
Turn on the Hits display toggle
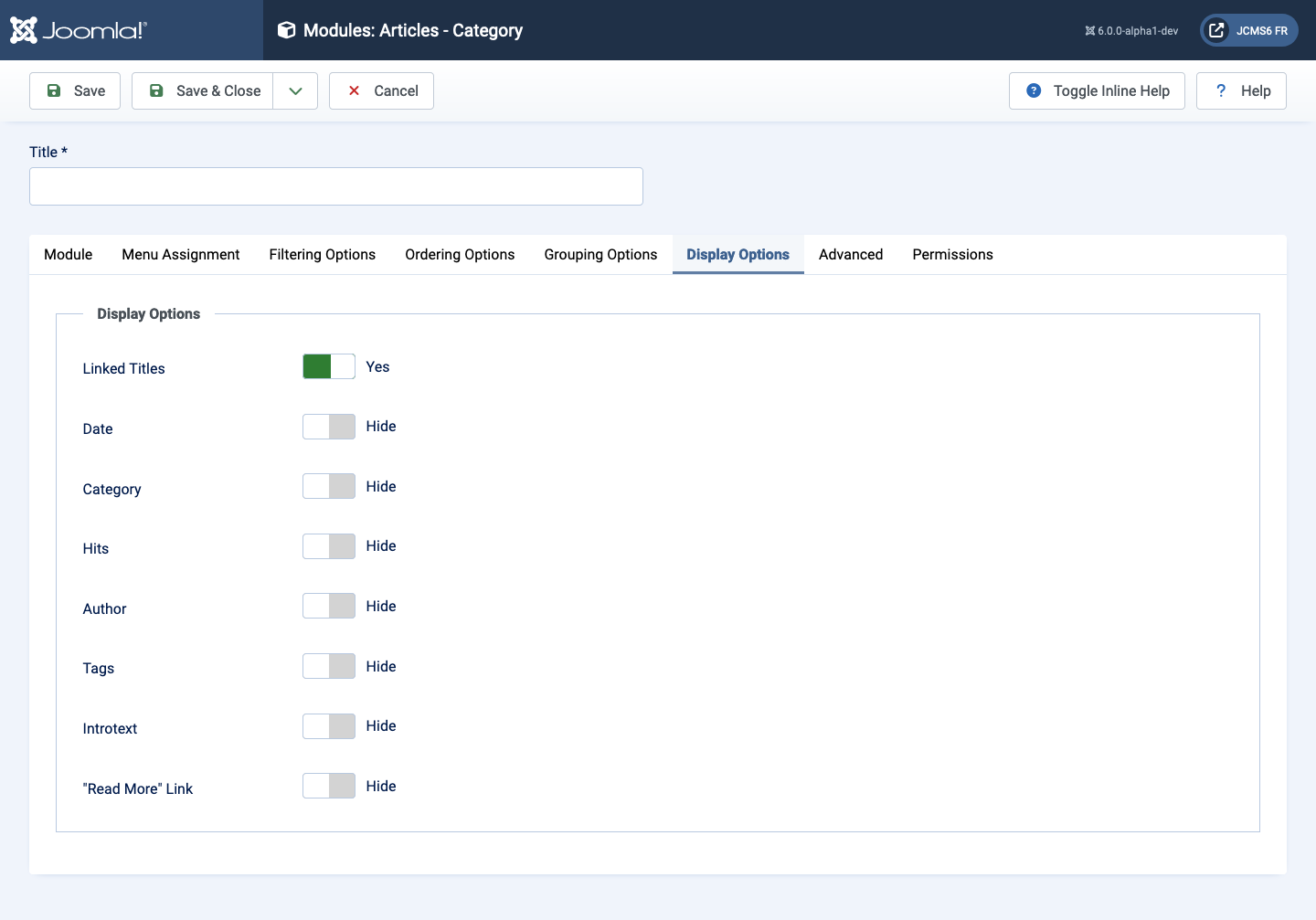click(329, 546)
